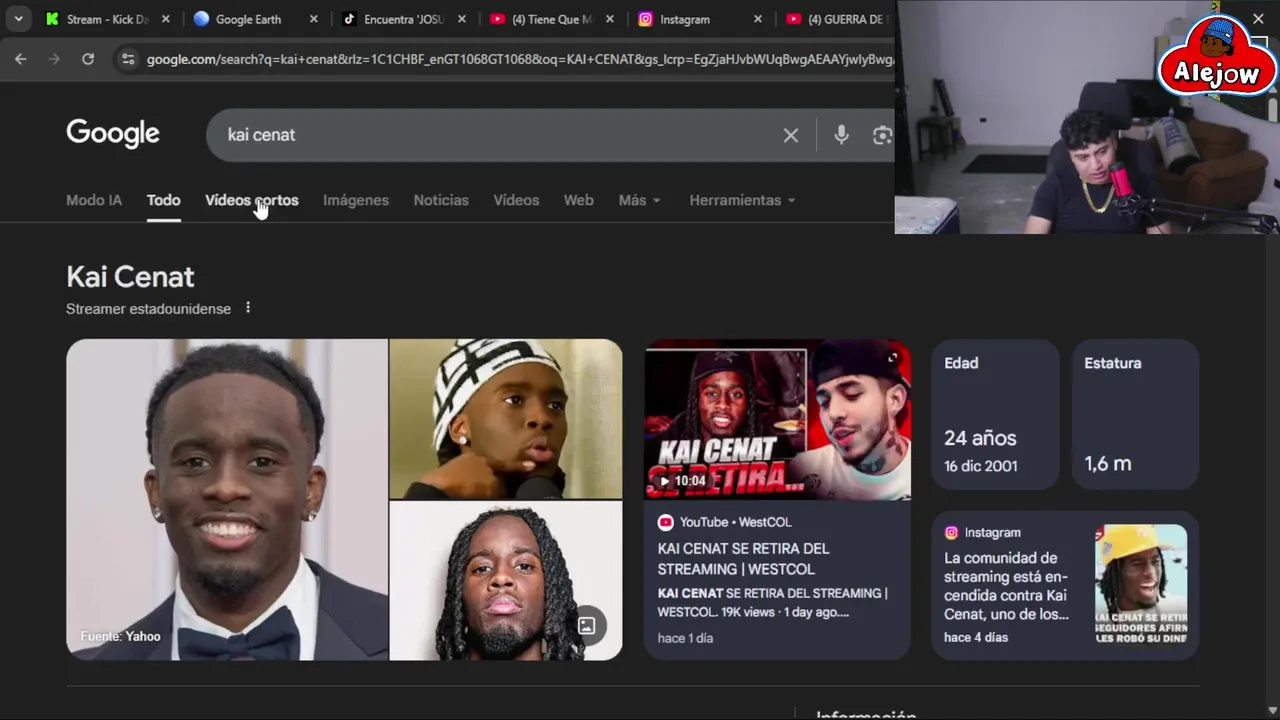Close the Google Earth tab

[x=314, y=19]
